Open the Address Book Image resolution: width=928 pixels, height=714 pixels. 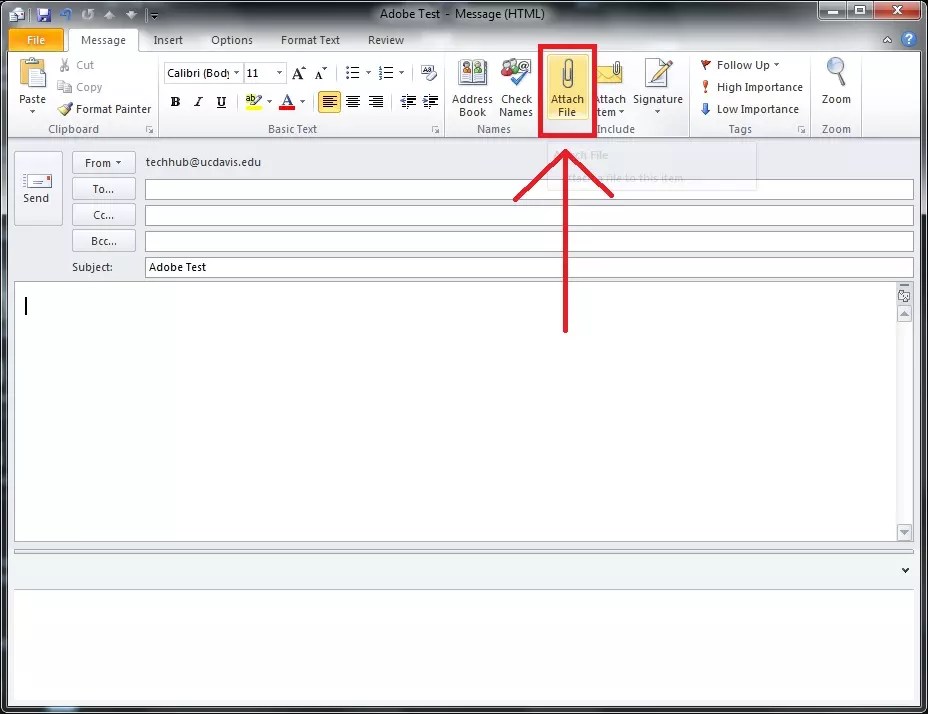(x=472, y=87)
